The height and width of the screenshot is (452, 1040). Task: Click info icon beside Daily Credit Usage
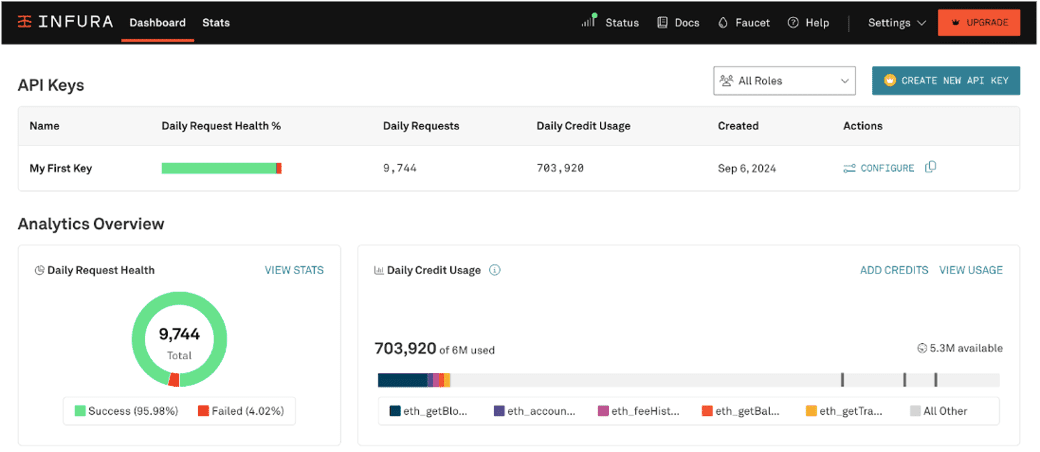click(x=495, y=270)
